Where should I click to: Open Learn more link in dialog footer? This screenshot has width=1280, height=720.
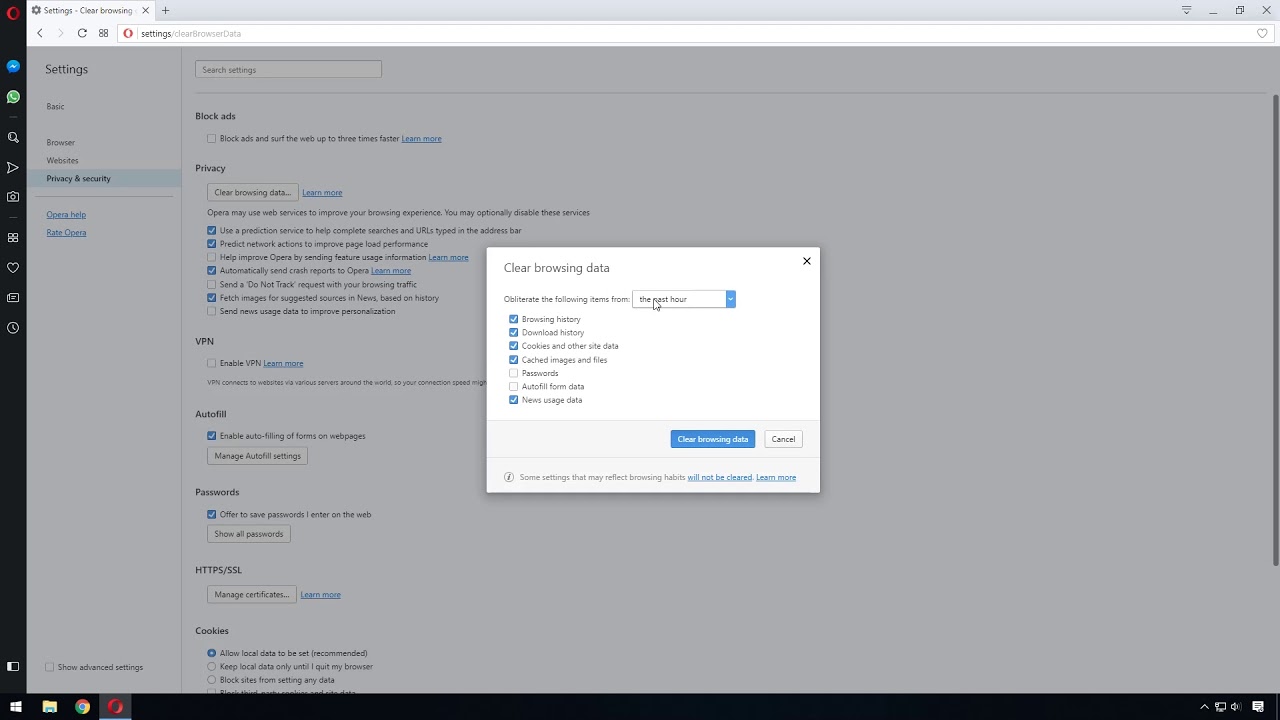(776, 477)
